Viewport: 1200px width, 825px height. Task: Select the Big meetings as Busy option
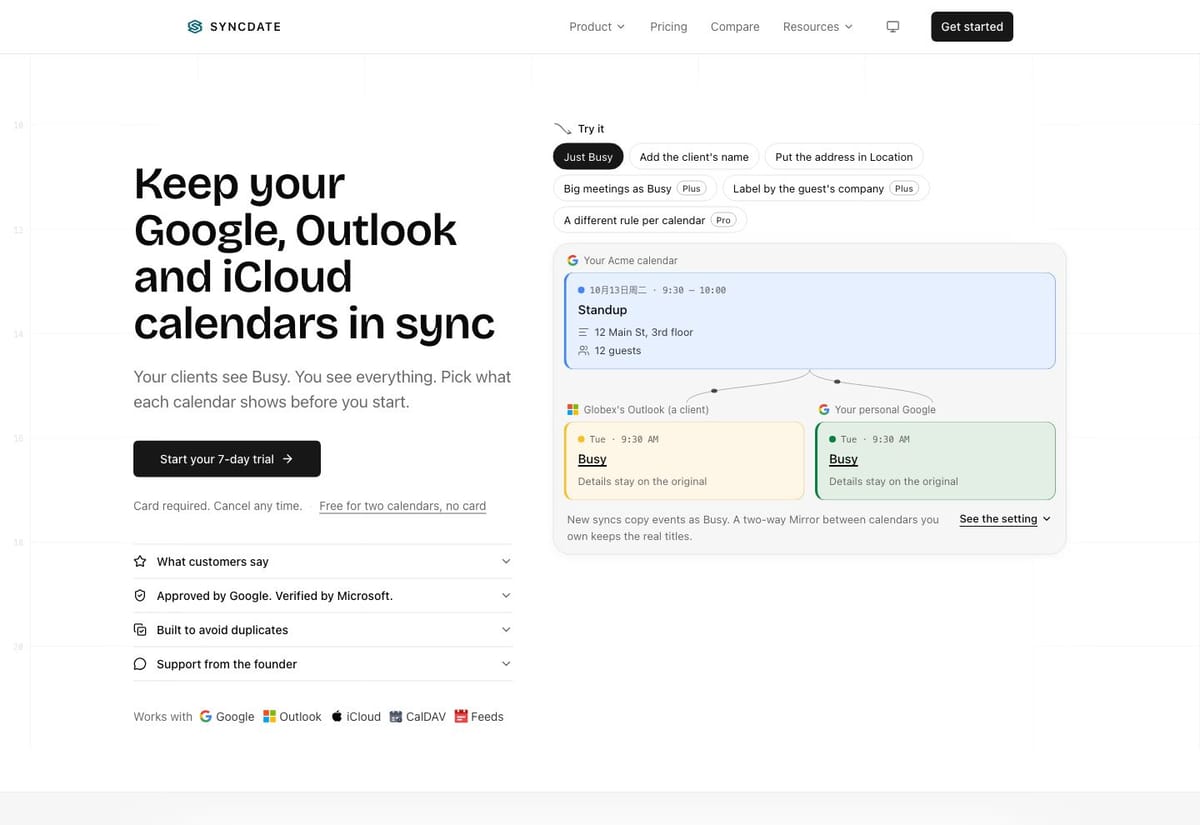633,189
